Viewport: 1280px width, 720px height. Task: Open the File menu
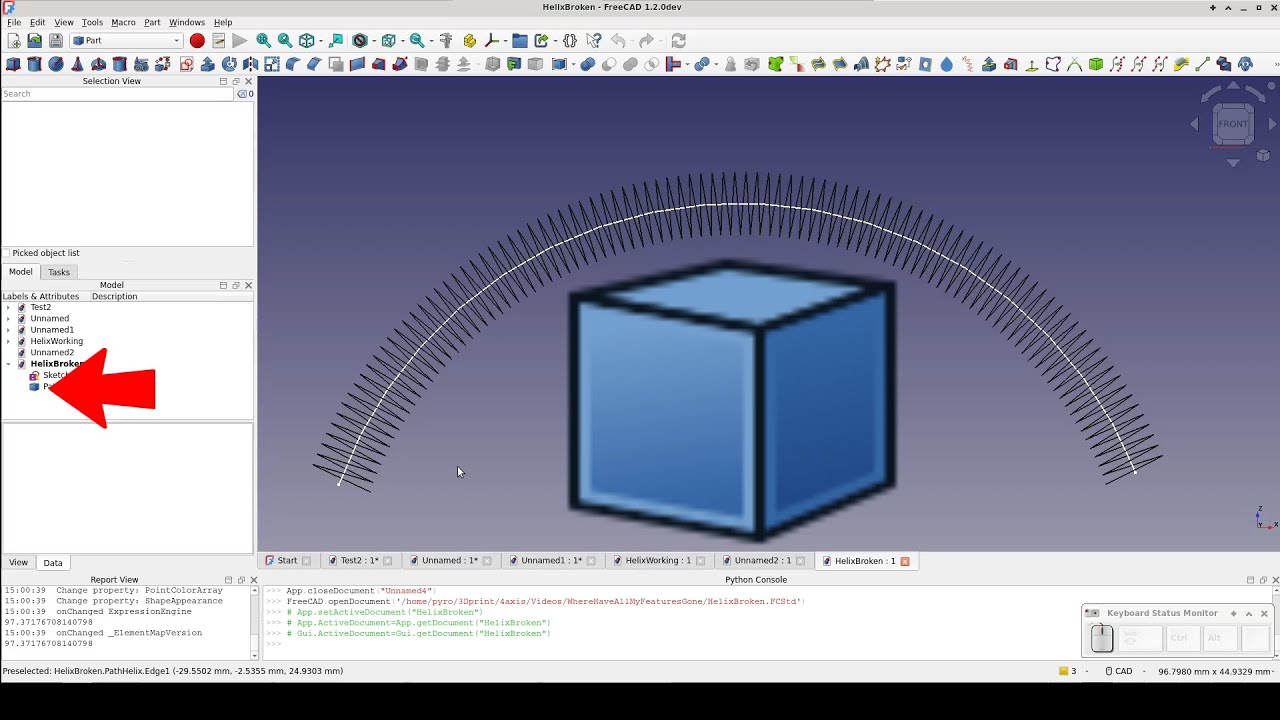point(14,22)
